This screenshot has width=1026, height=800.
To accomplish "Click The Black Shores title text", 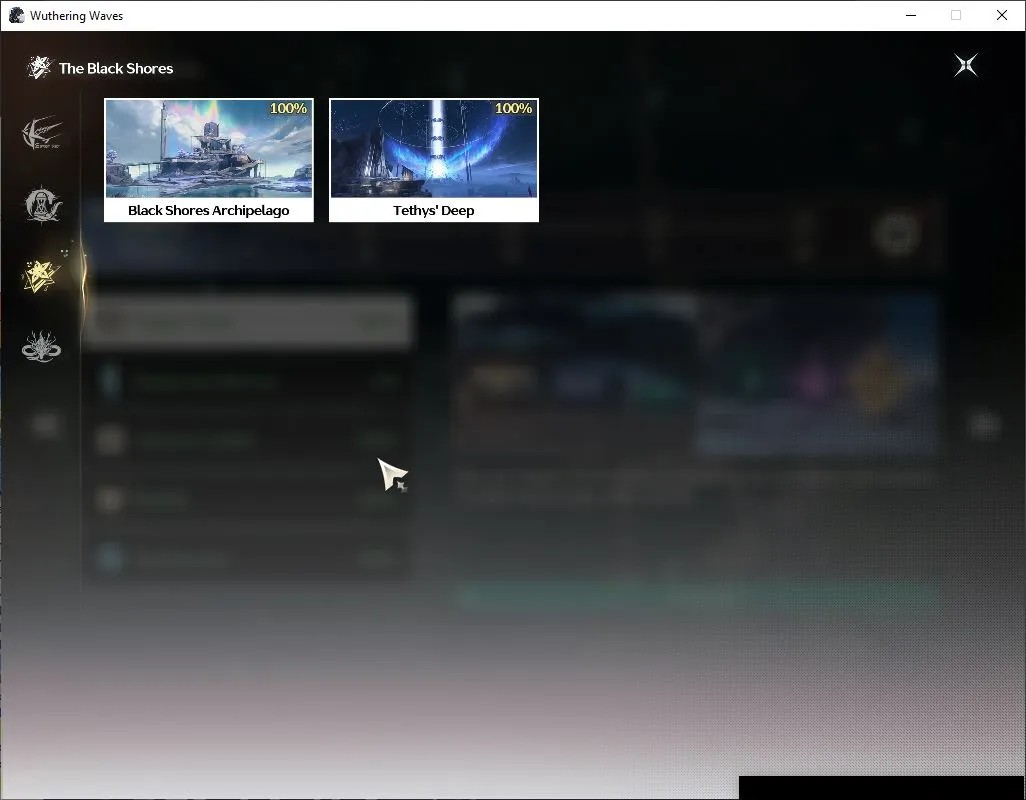I will pyautogui.click(x=116, y=69).
